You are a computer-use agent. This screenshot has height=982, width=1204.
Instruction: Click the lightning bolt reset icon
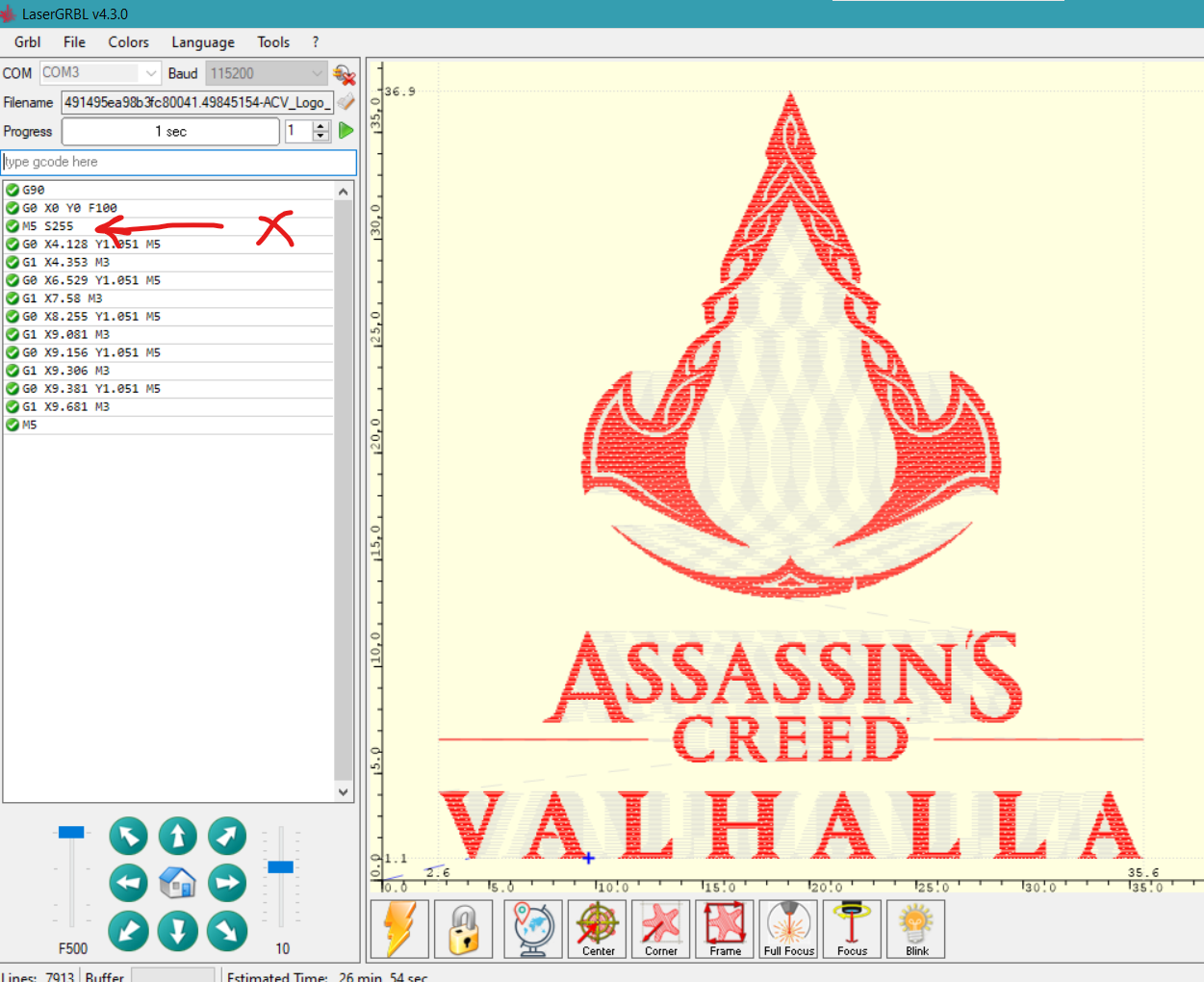(x=399, y=928)
